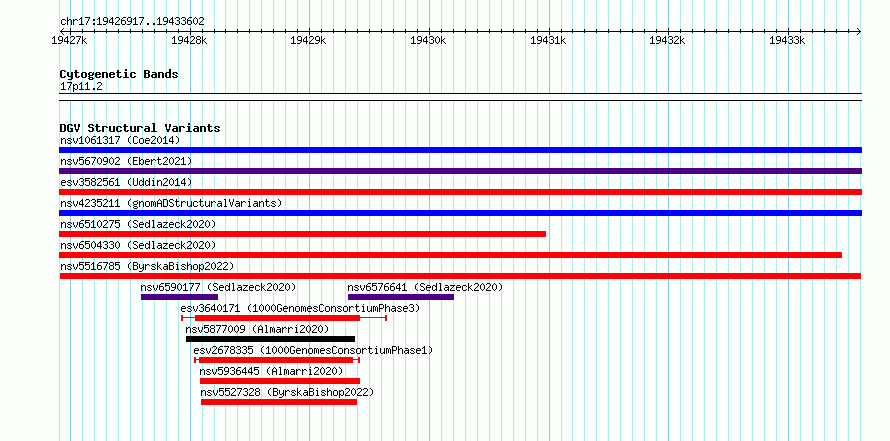Click the nsv5527328 (ByrskaBishop2022) label
Image resolution: width=890 pixels, height=441 pixels.
[x=288, y=392]
